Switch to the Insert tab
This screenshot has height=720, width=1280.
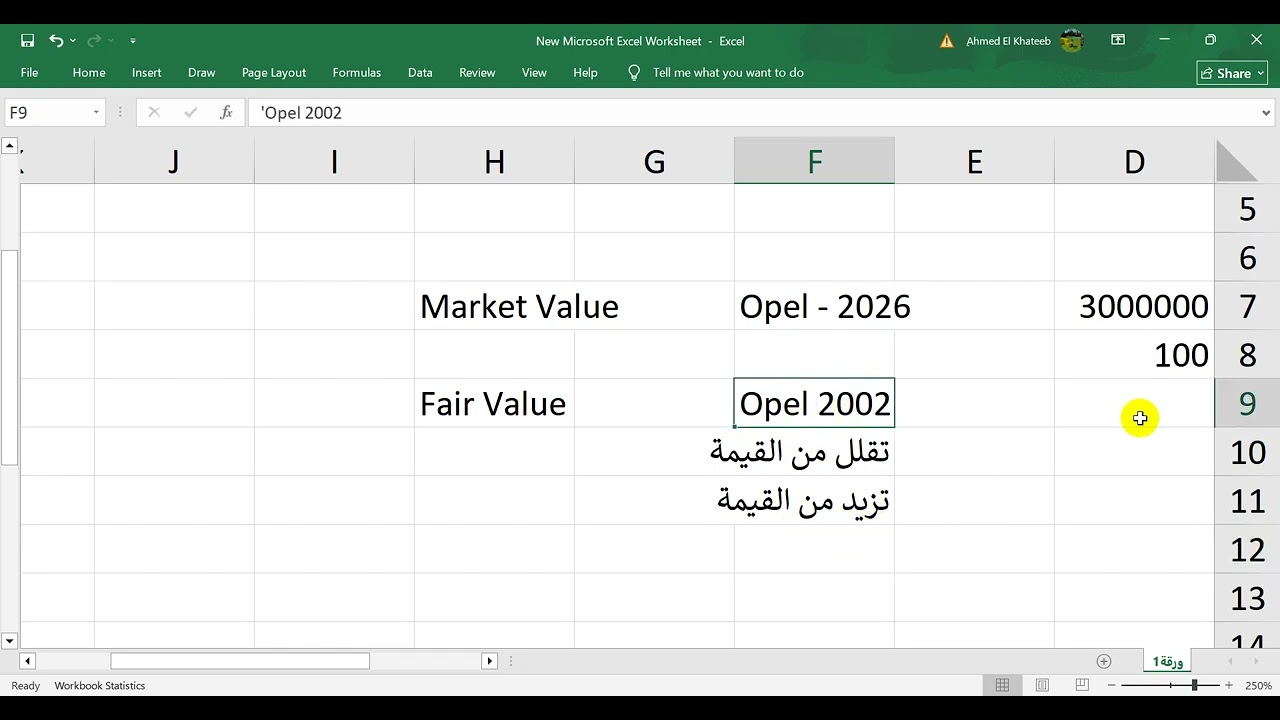click(147, 73)
